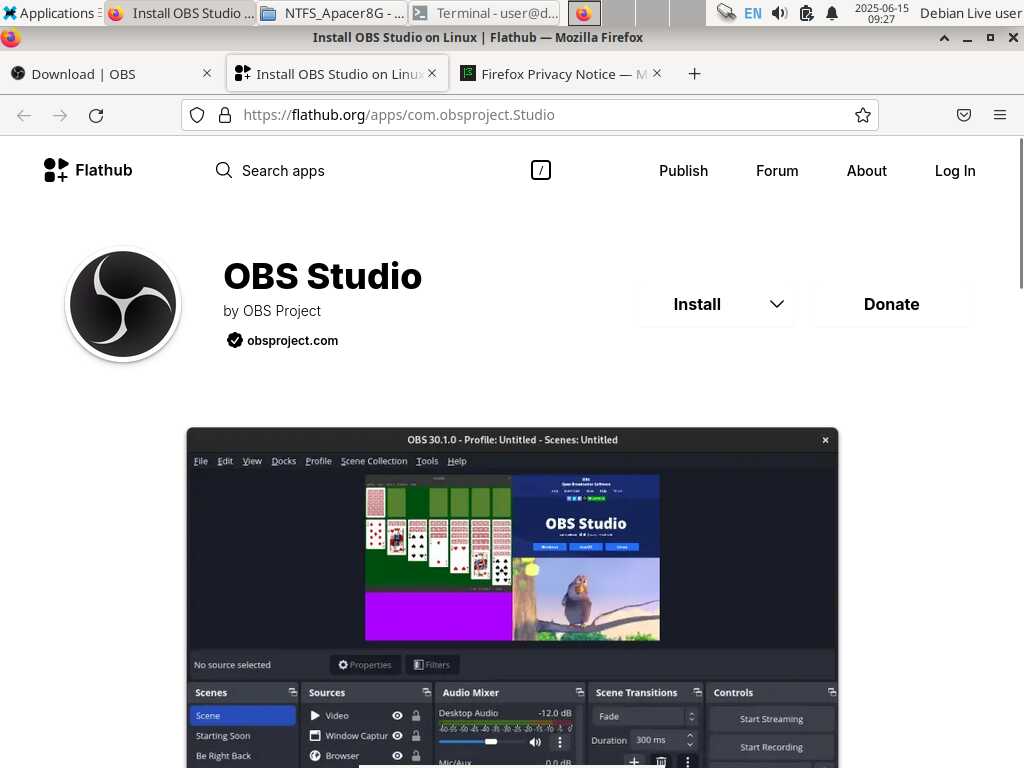Open the obsproject.com link

(292, 340)
